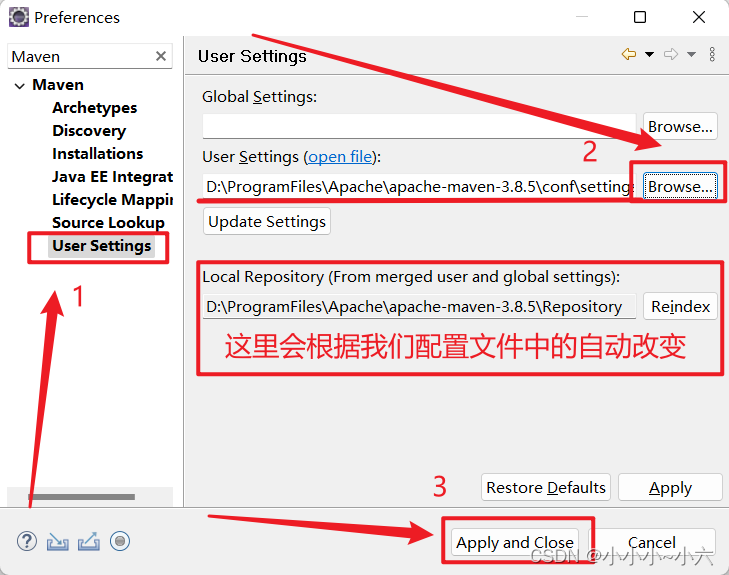Click the tree horizontal scrollbar
Image resolution: width=729 pixels, height=575 pixels.
click(82, 497)
